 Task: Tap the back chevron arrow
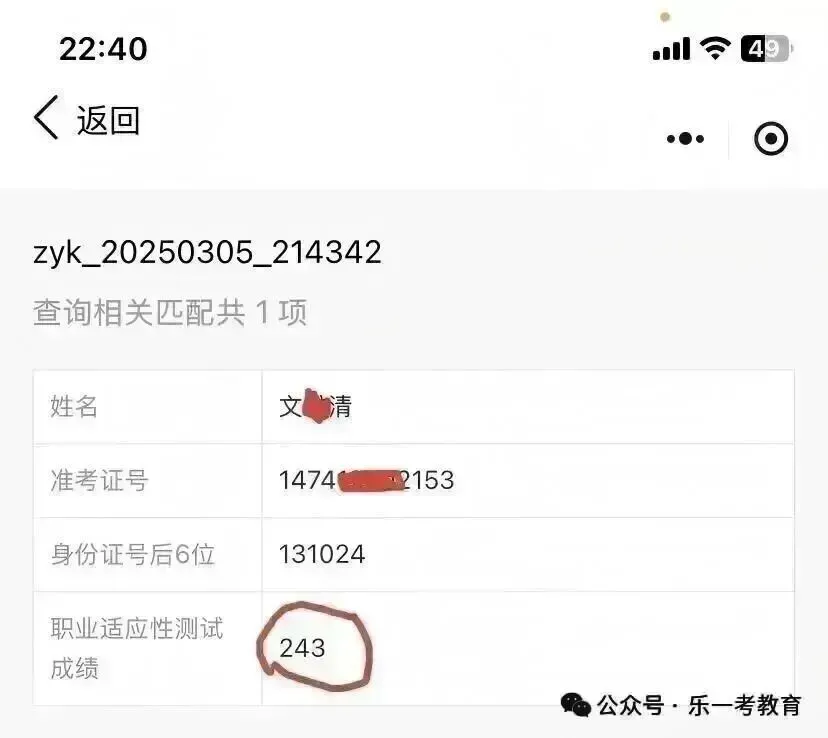click(x=46, y=118)
